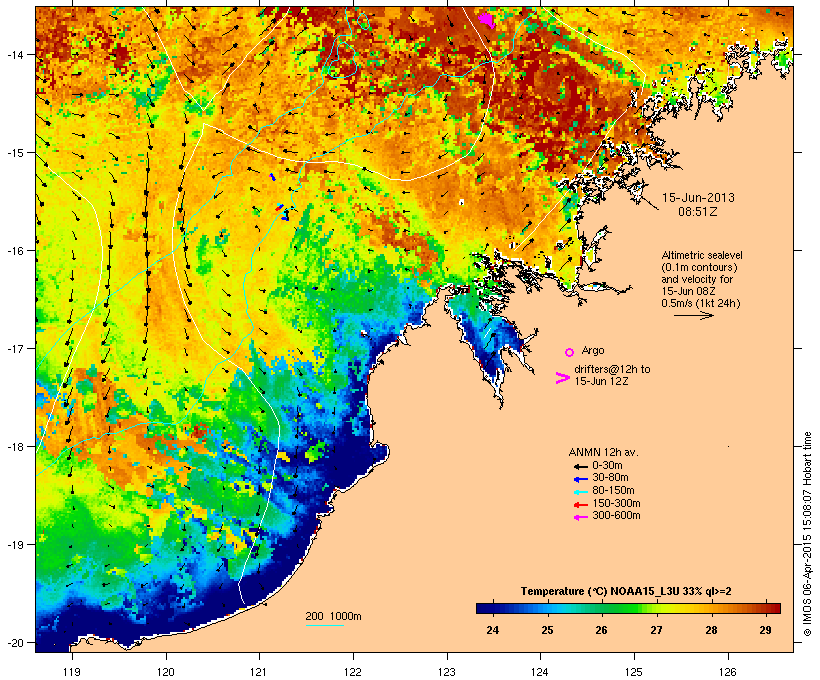The height and width of the screenshot is (680, 820).
Task: Click the 'Argo' legend label
Action: coord(593,350)
